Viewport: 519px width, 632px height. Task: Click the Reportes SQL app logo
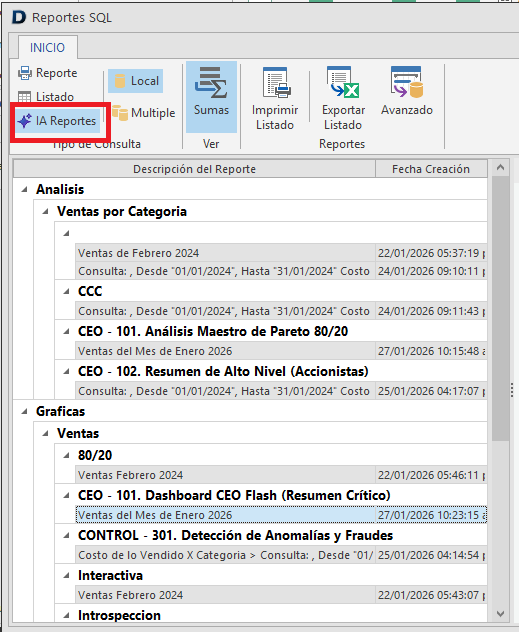click(19, 18)
